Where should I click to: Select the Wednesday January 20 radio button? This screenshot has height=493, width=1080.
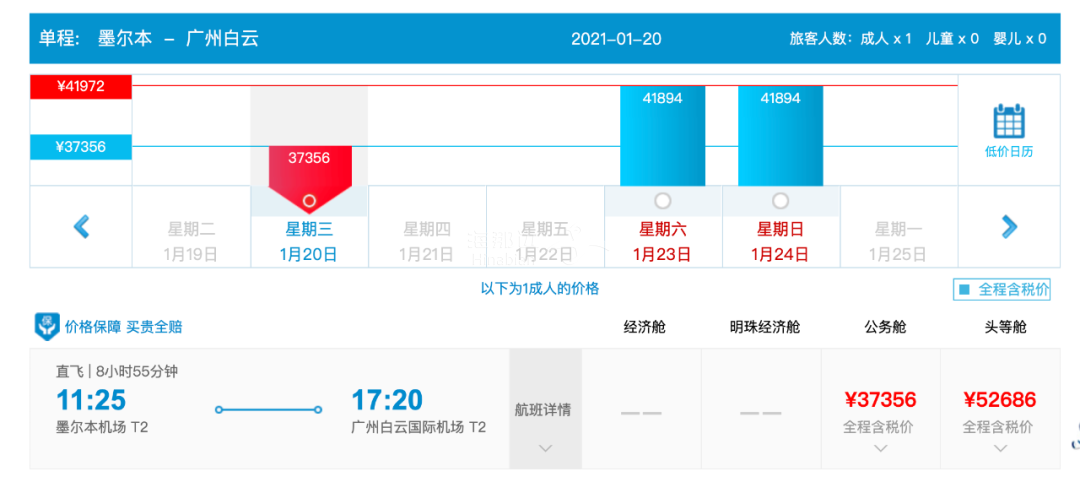(309, 201)
